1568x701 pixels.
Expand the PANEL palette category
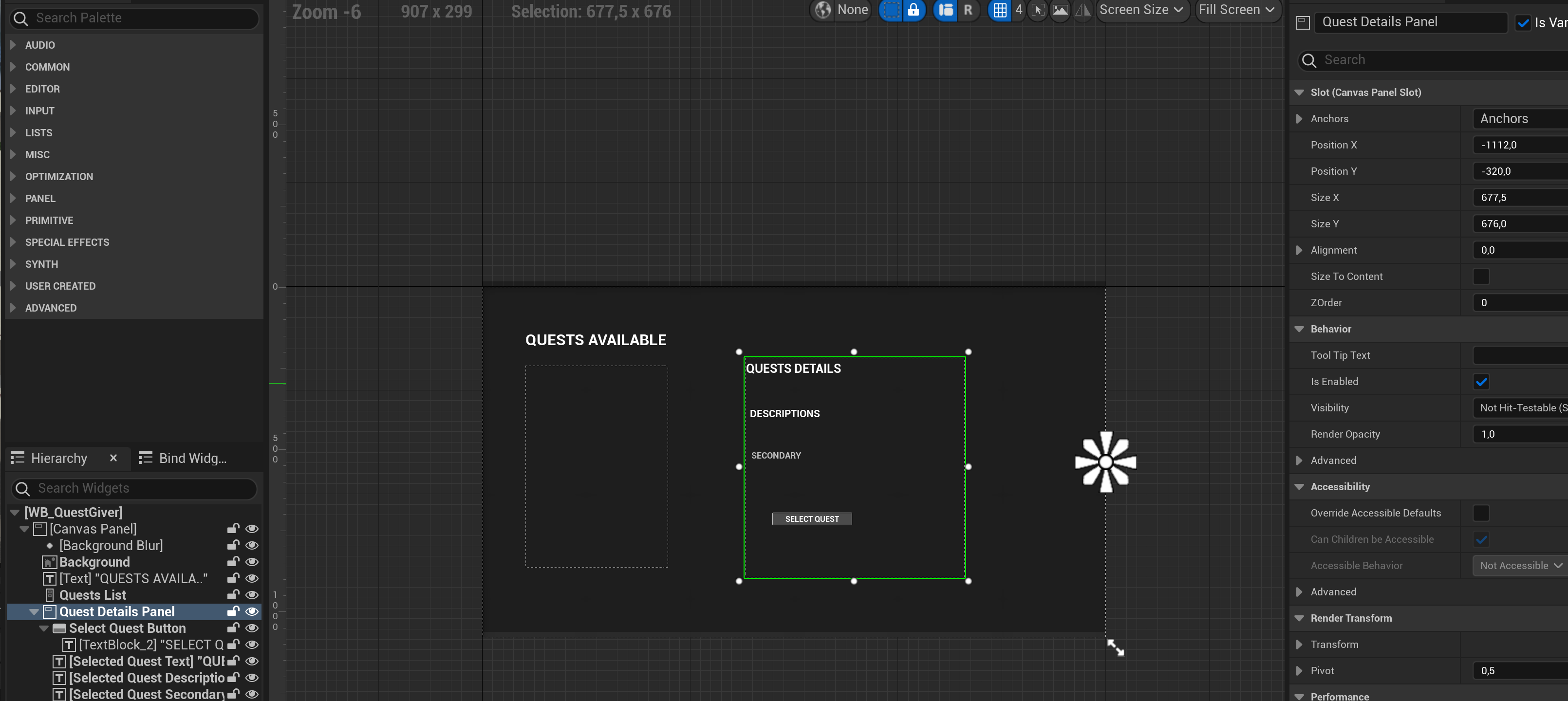point(40,199)
